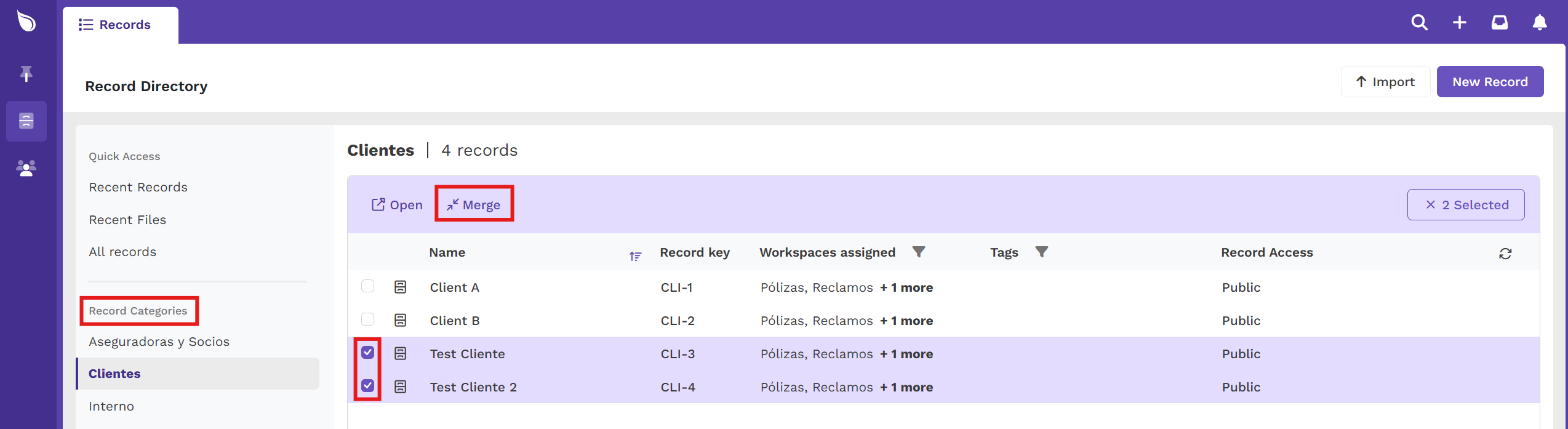Expand '+1 more' workspaces for CLI-3
The width and height of the screenshot is (1568, 429).
(x=906, y=354)
